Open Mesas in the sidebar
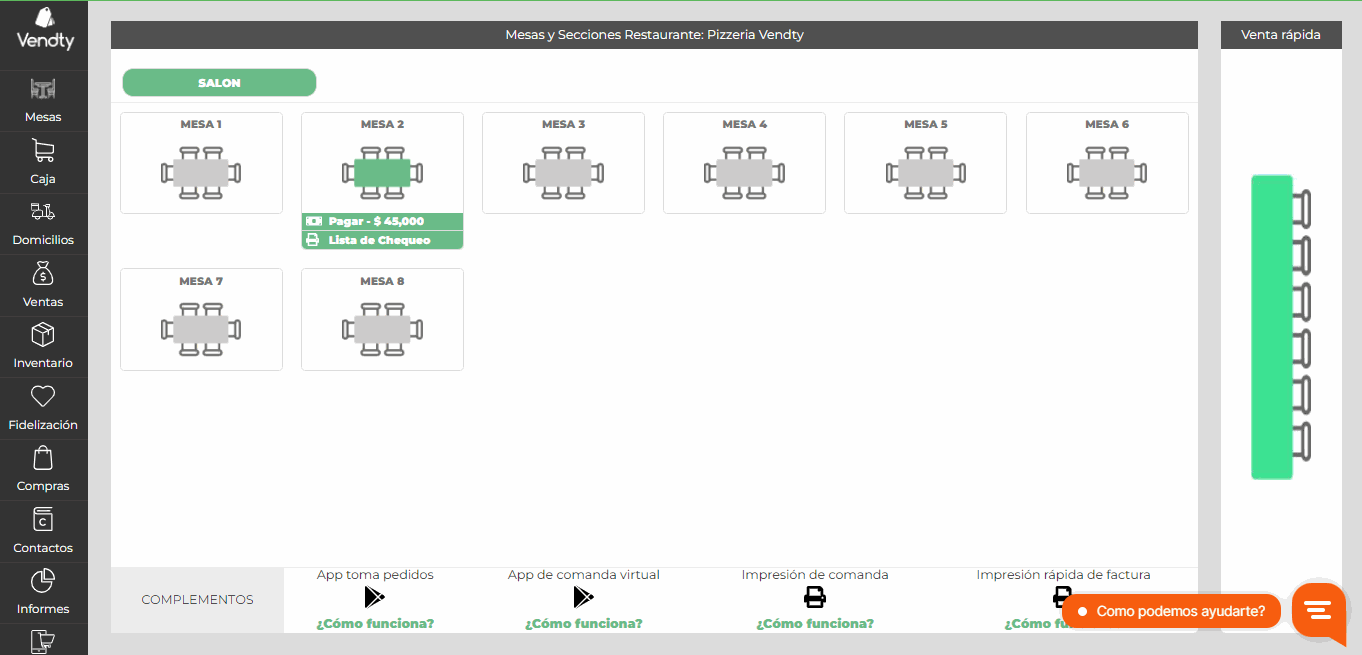This screenshot has width=1362, height=655. [43, 101]
